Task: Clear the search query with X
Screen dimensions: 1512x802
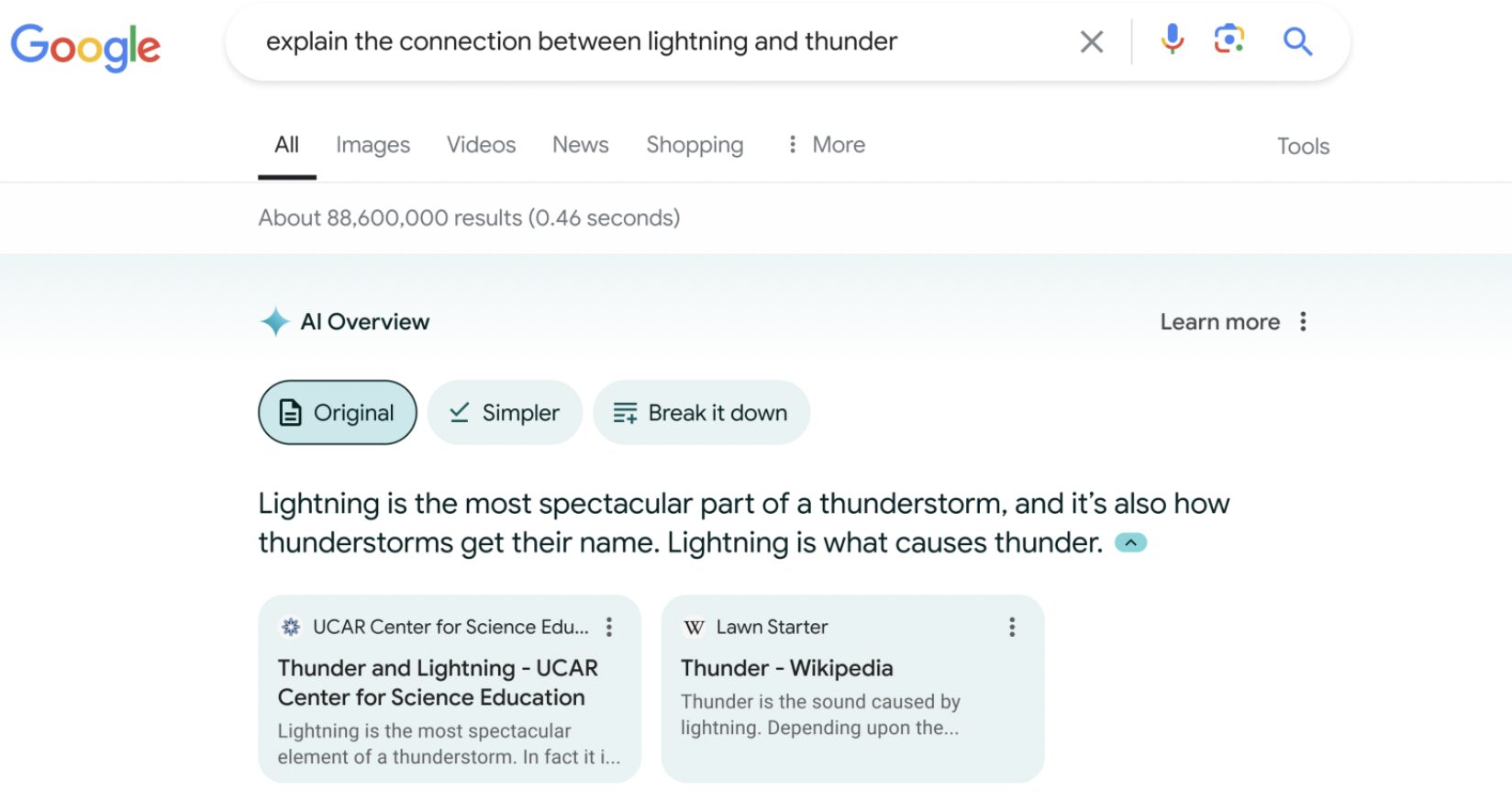Action: tap(1091, 41)
